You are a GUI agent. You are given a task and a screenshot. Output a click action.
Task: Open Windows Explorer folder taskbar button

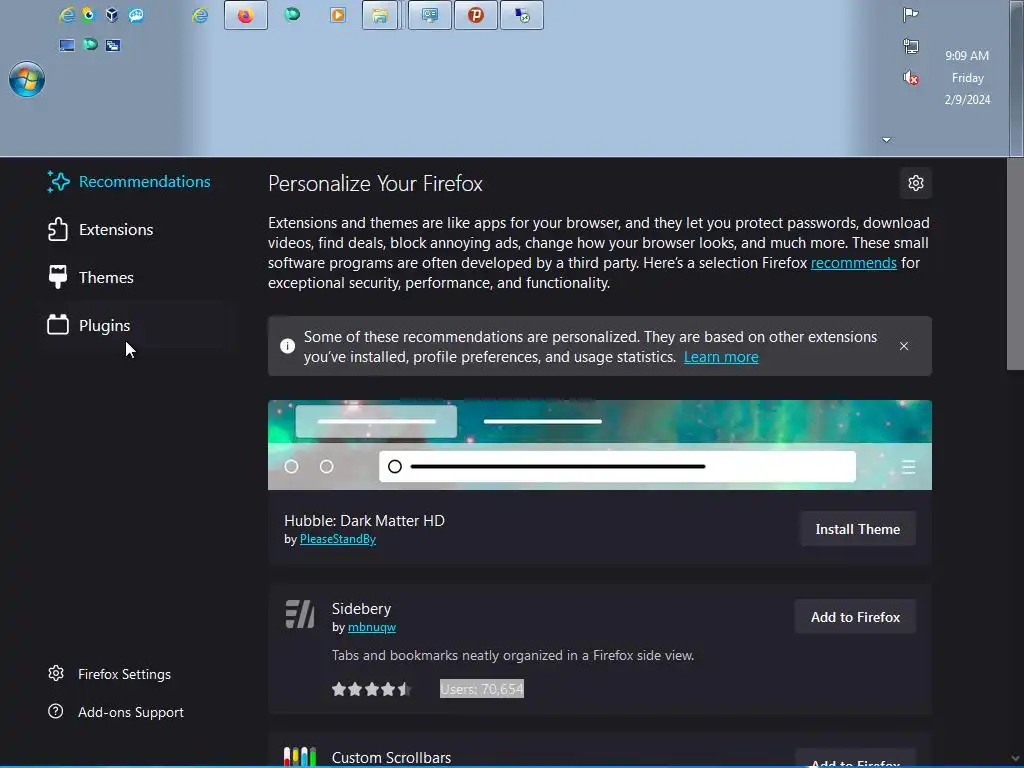380,15
